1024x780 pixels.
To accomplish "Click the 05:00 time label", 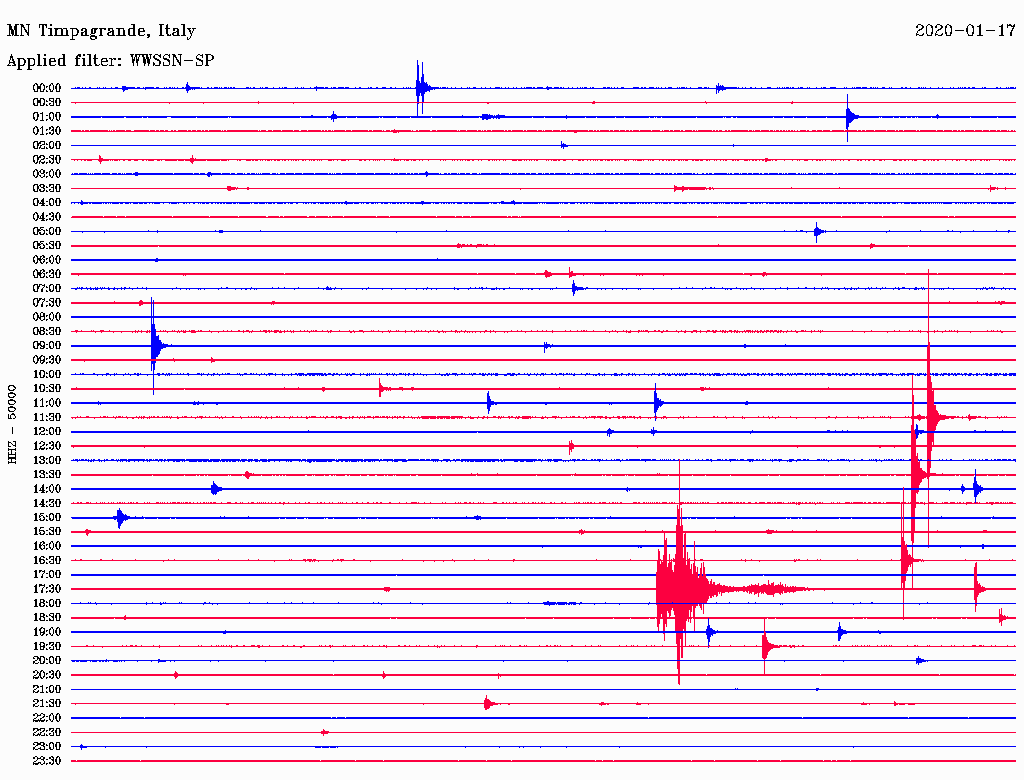I will (47, 231).
